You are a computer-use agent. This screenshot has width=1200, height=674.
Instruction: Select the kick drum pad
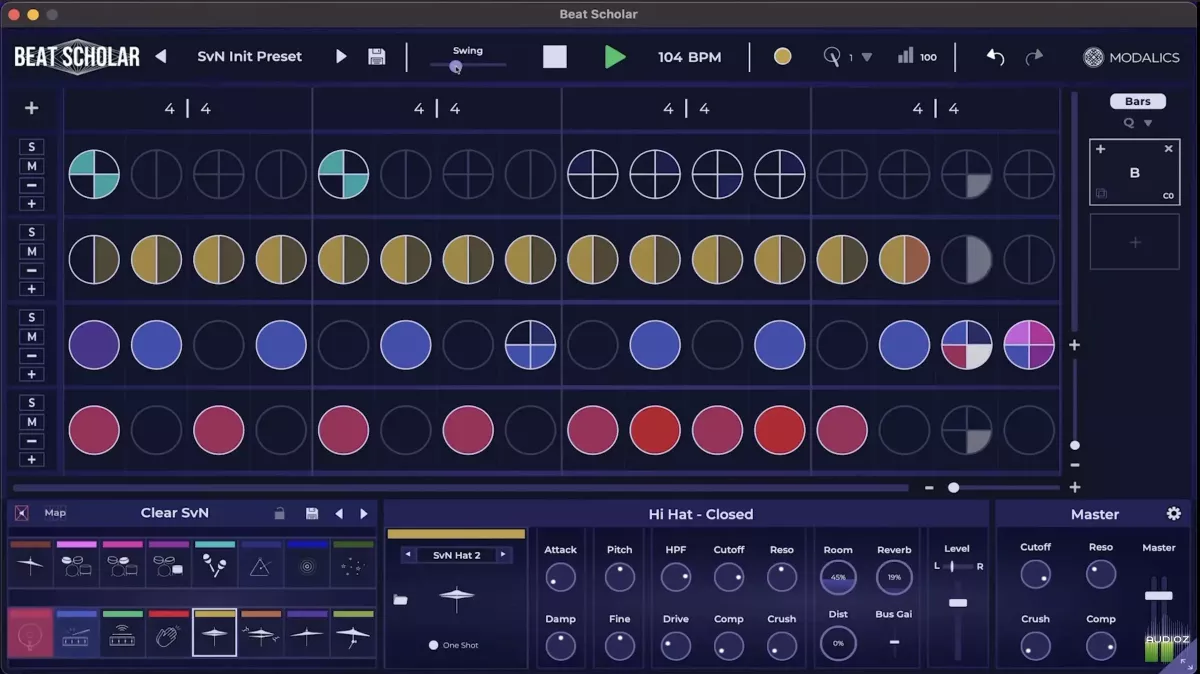pos(31,634)
